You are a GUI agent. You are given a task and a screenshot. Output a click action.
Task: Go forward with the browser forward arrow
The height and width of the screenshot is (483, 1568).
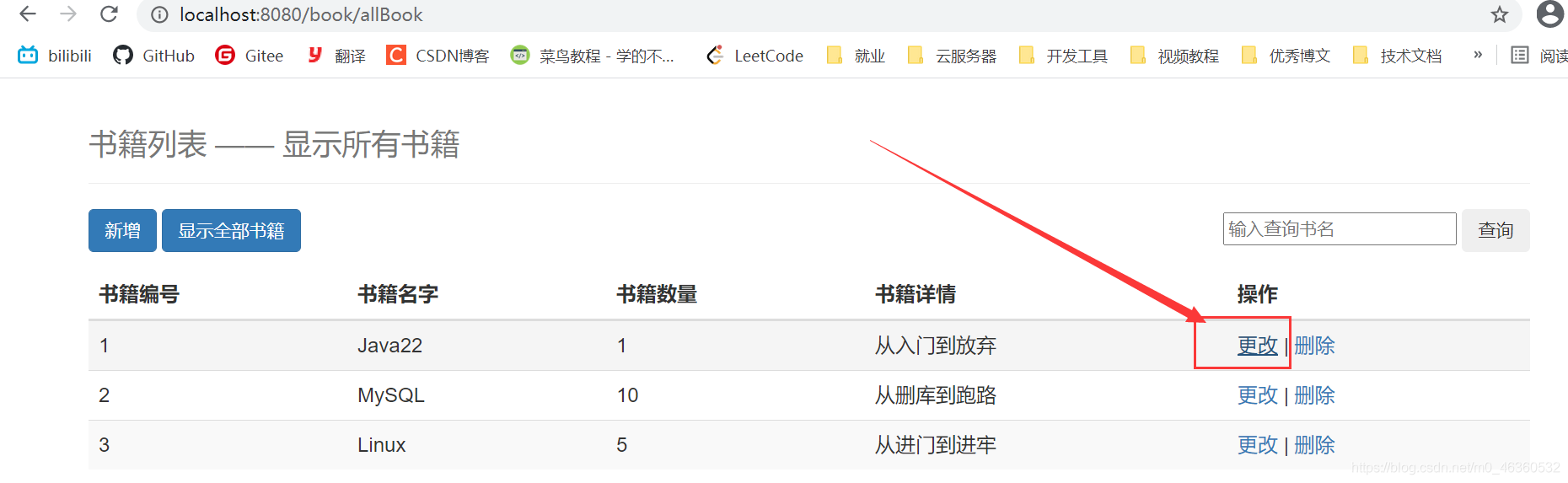point(68,14)
